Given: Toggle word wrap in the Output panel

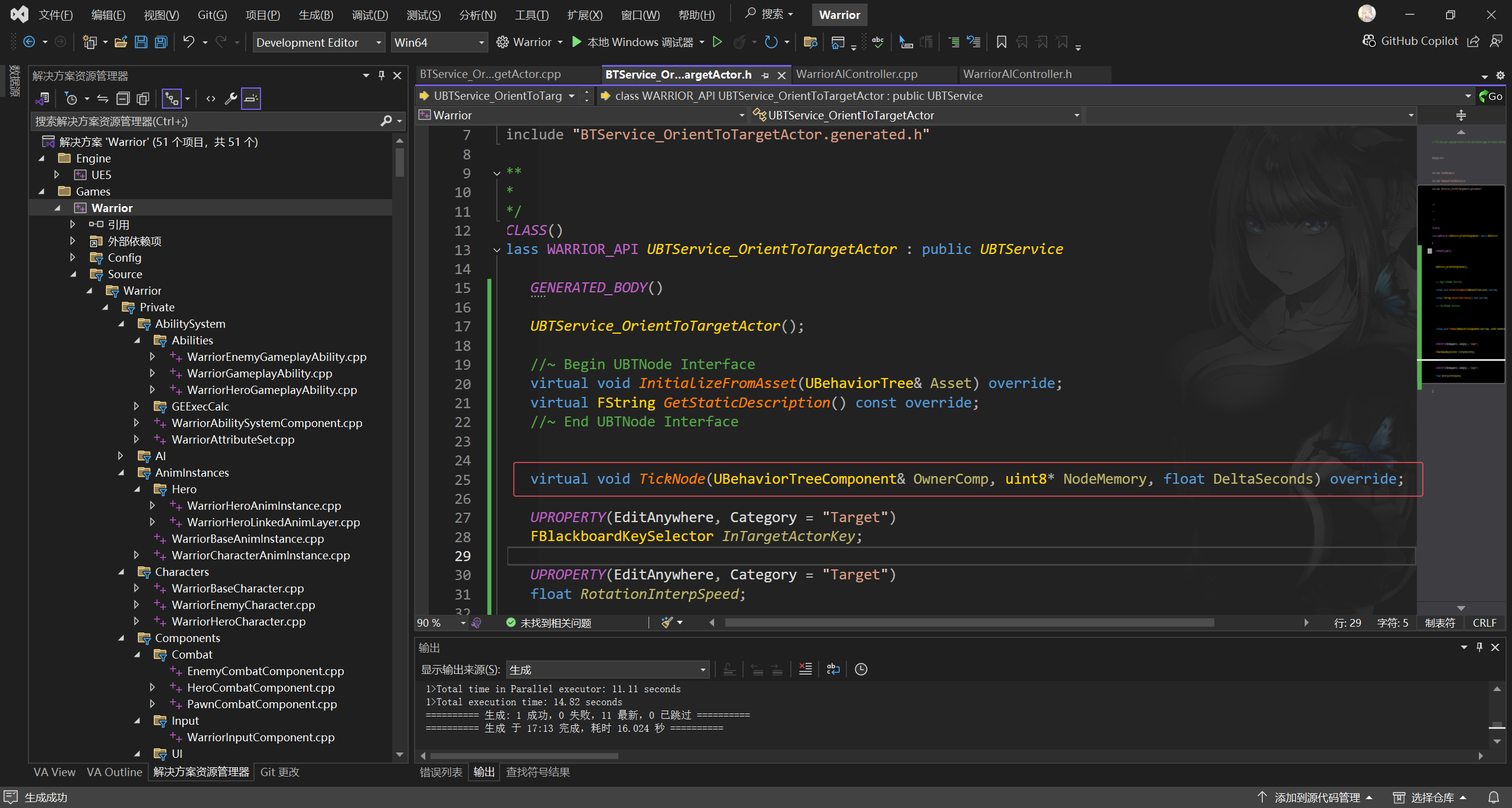Looking at the screenshot, I should (833, 669).
